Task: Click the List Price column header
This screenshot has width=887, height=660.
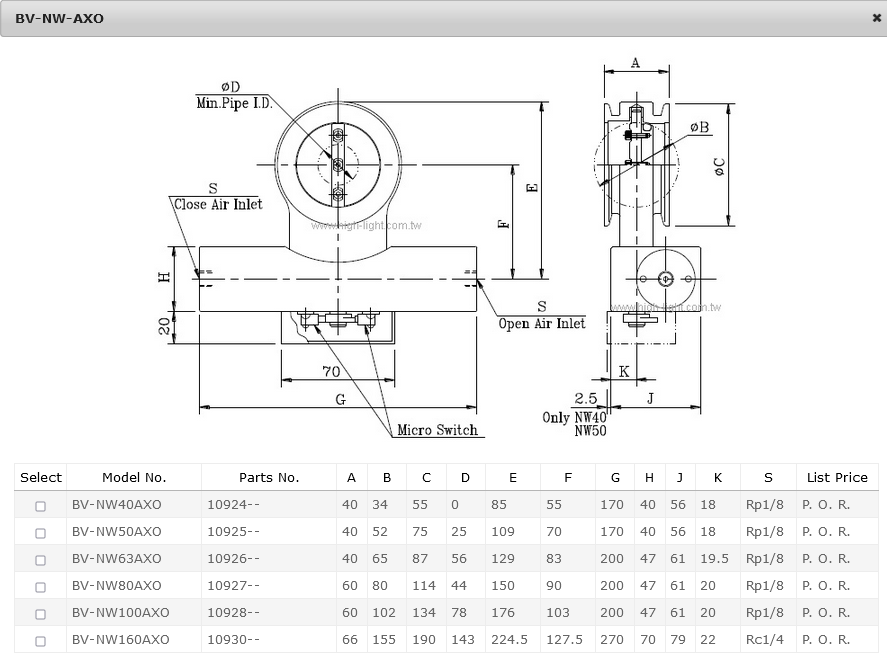Action: [836, 478]
